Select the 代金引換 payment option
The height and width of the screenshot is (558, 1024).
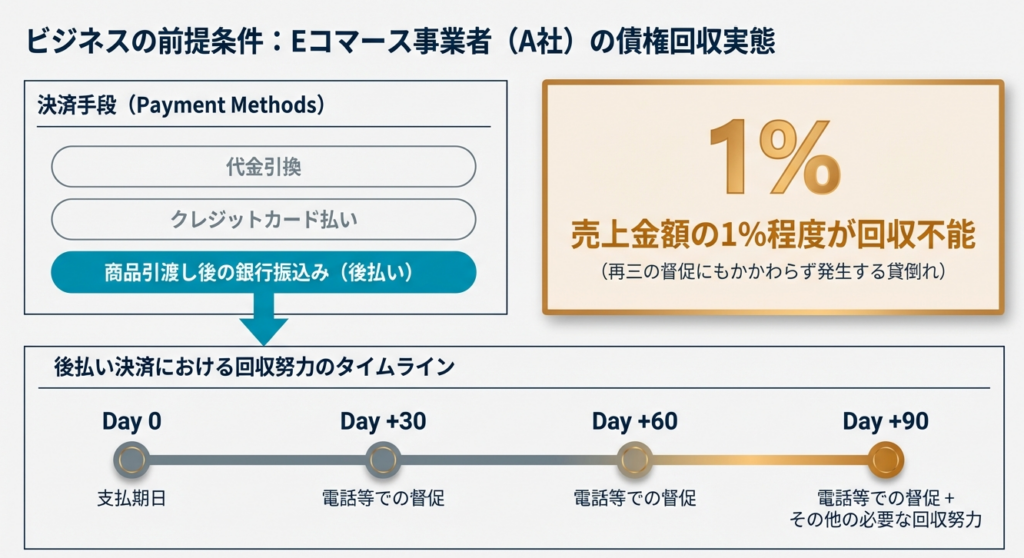tap(263, 167)
